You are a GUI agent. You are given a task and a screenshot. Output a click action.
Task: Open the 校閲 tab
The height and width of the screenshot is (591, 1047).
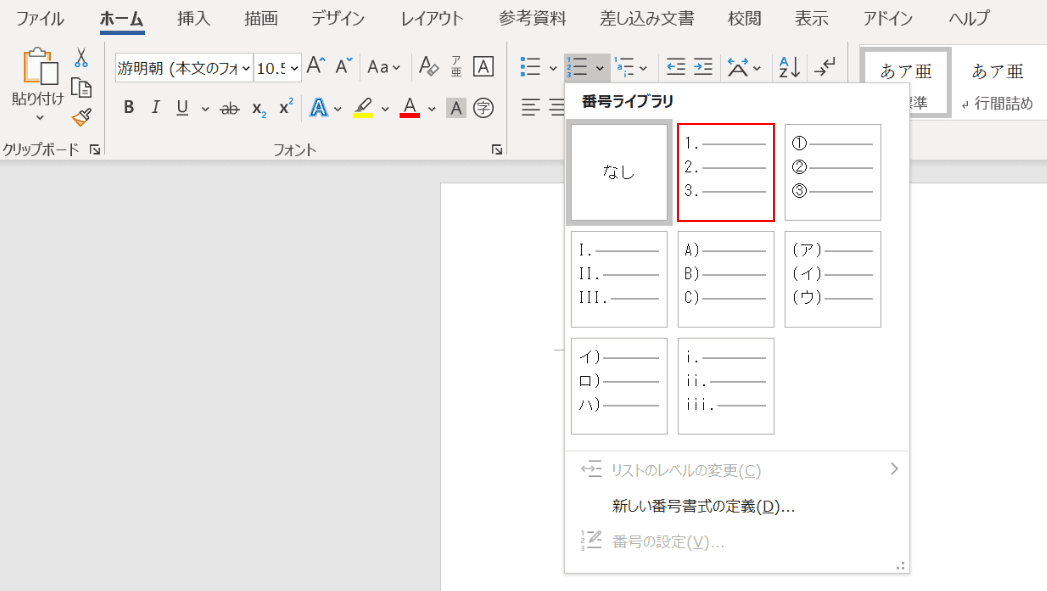pyautogui.click(x=745, y=19)
